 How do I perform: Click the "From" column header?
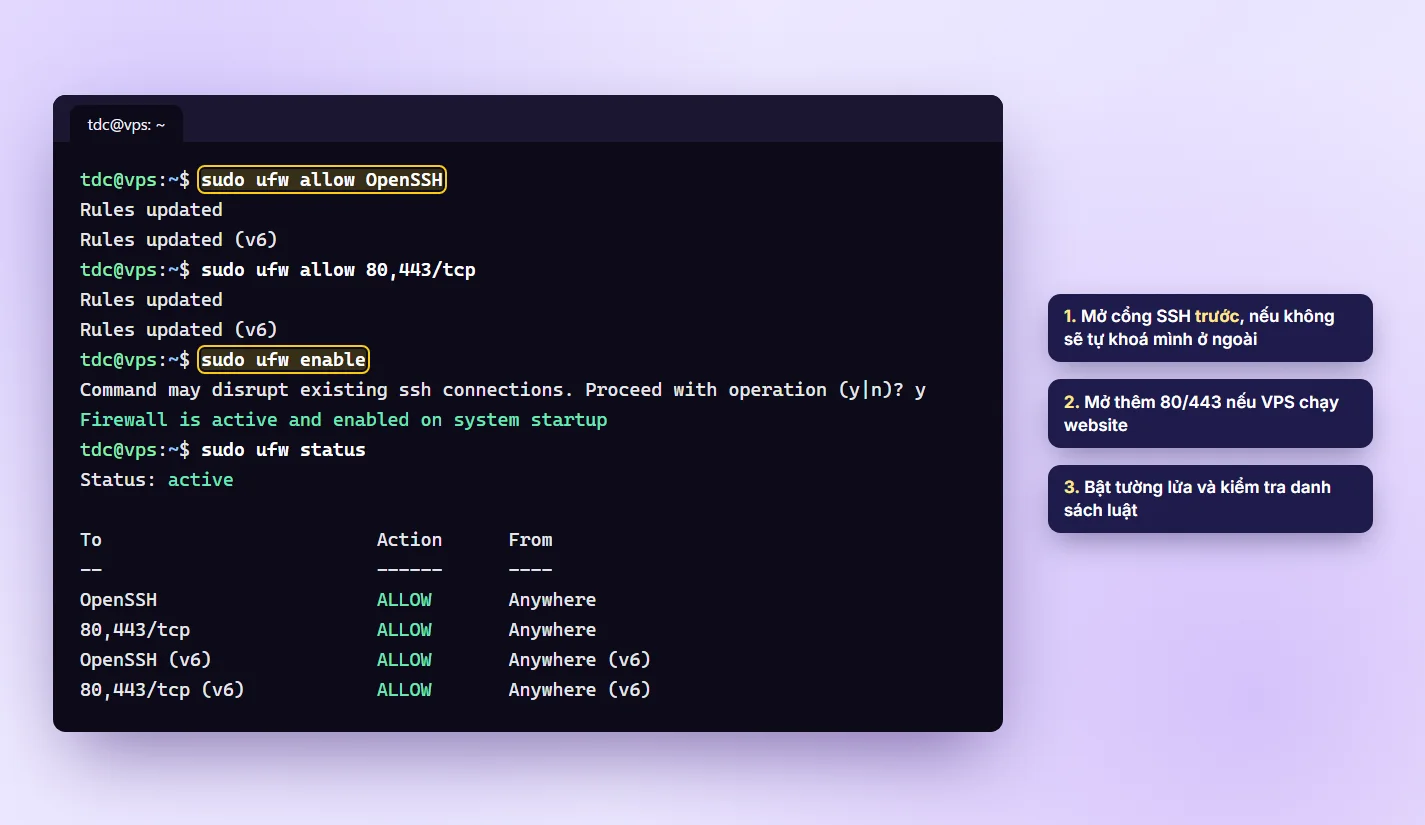click(x=530, y=540)
